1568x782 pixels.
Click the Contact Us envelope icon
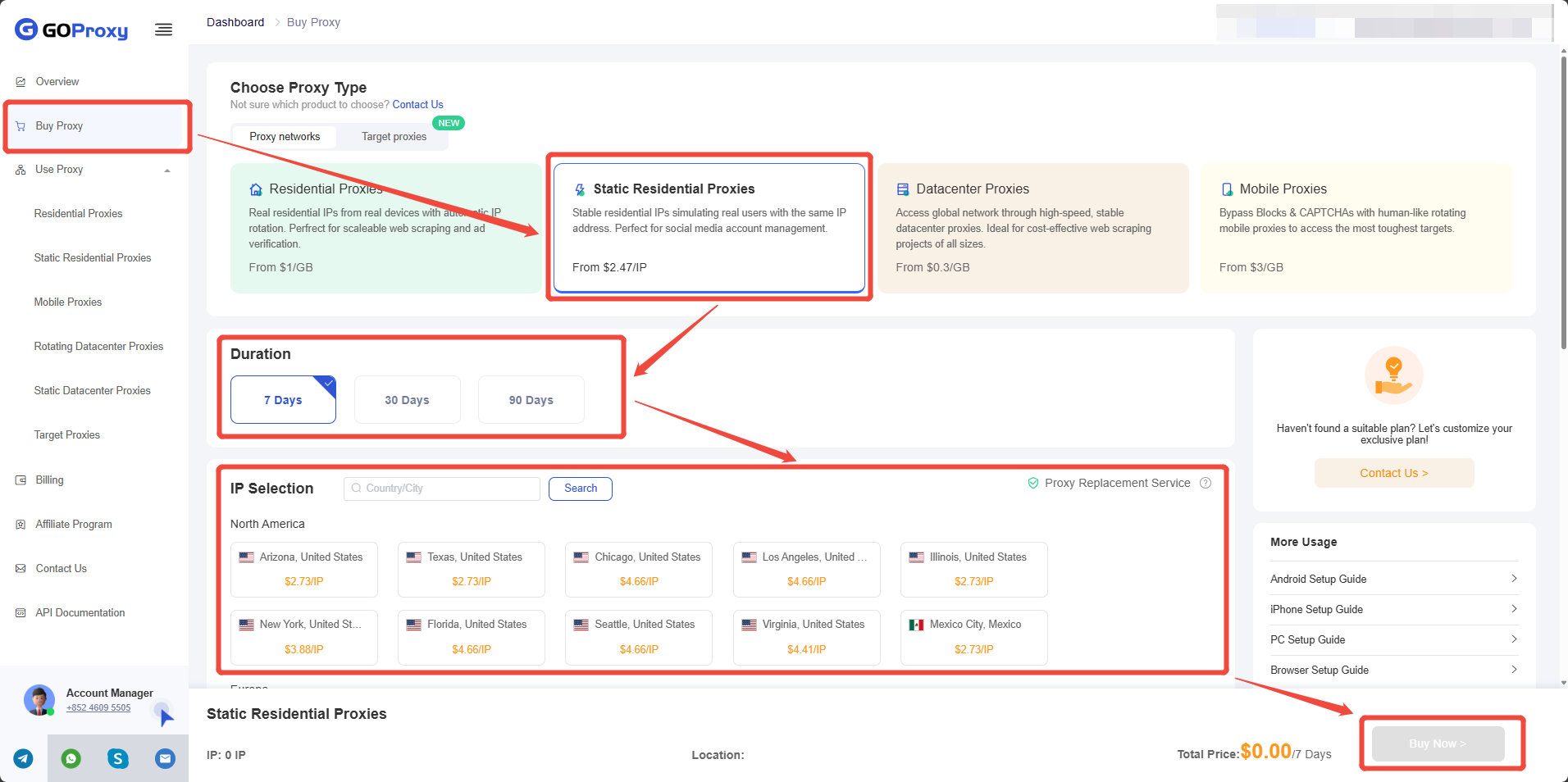(x=21, y=569)
